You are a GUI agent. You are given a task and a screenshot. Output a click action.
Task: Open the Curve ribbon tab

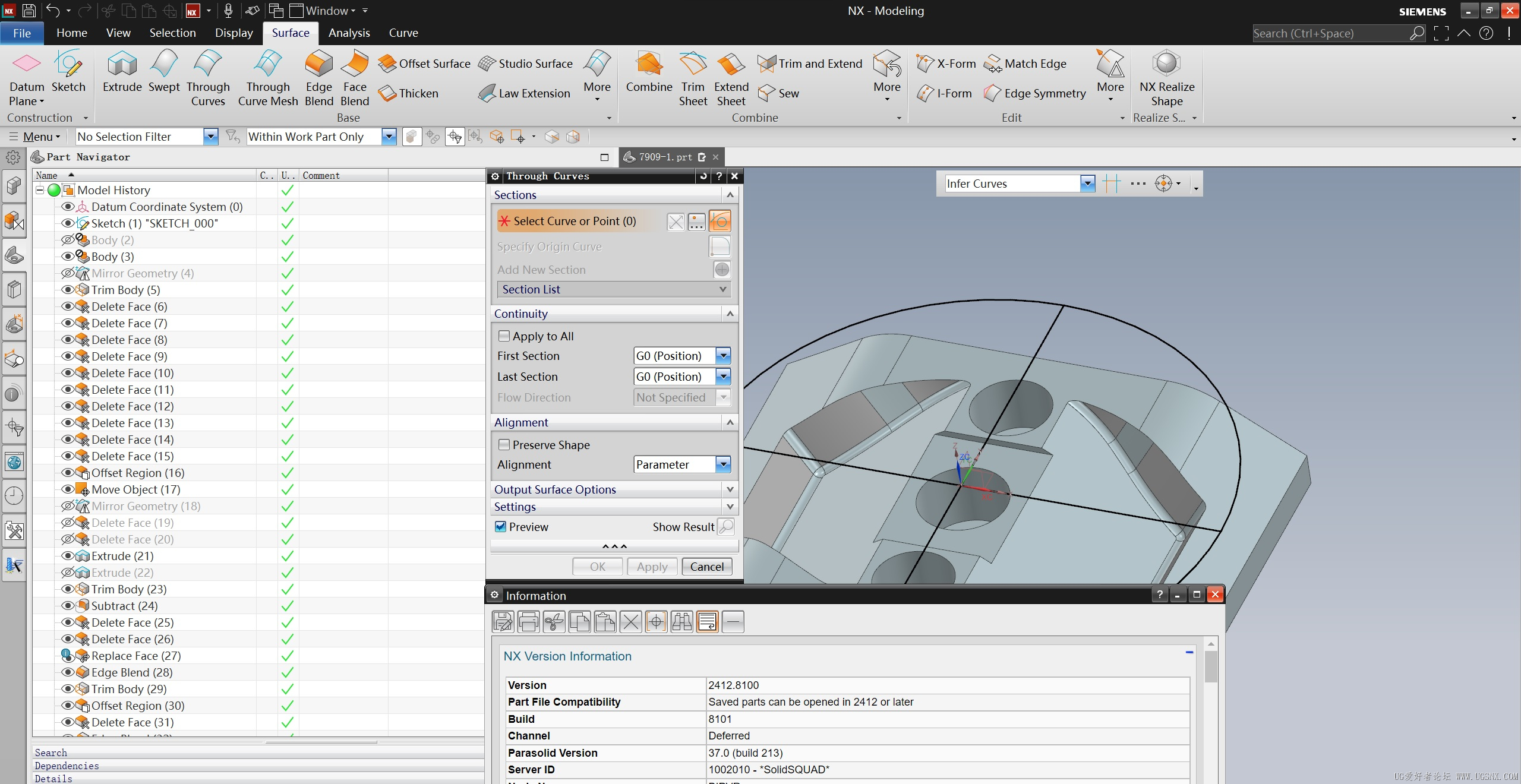(x=403, y=33)
